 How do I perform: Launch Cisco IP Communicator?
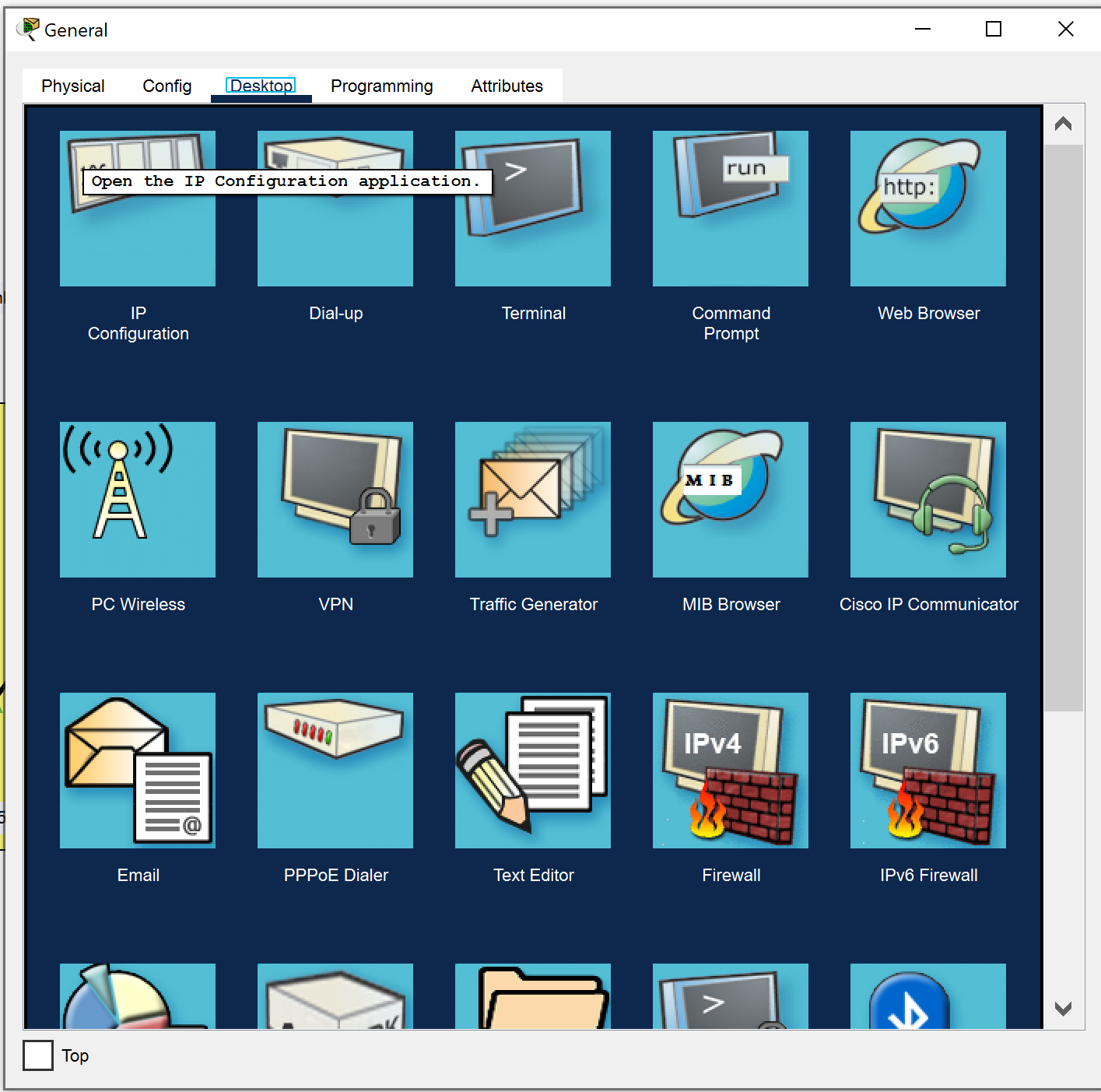(x=928, y=500)
